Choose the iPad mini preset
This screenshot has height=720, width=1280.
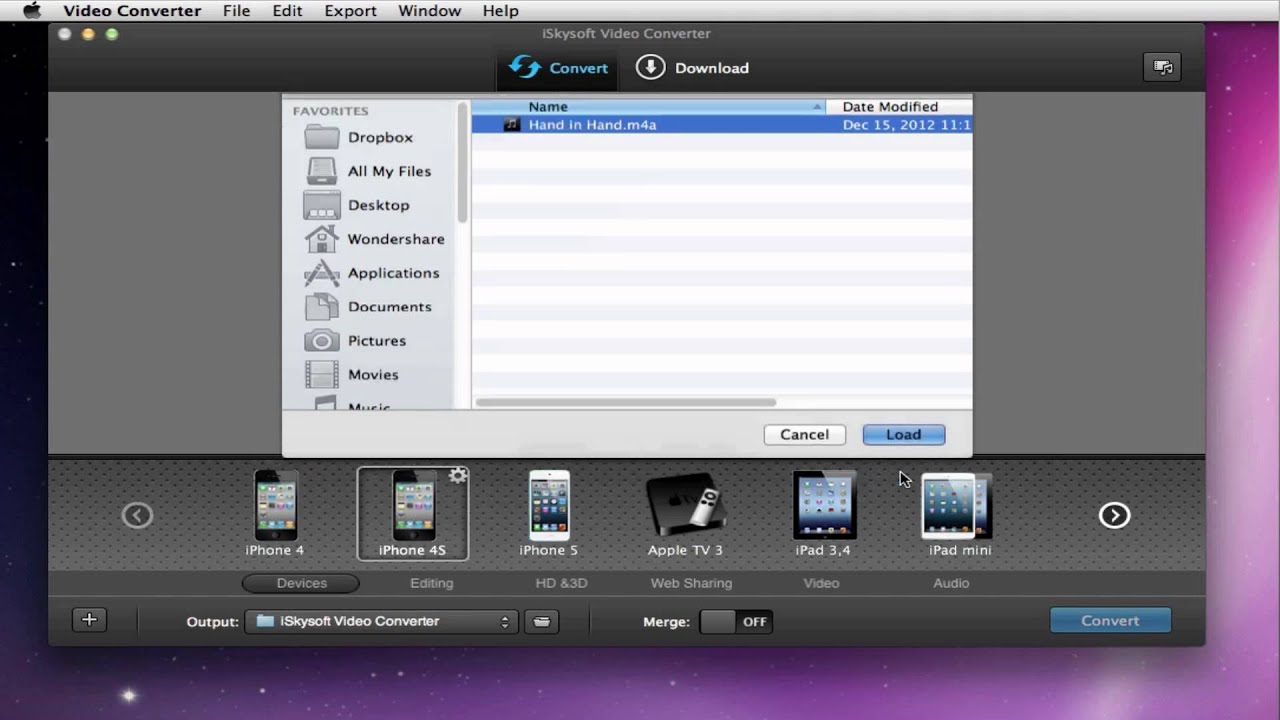click(x=958, y=515)
